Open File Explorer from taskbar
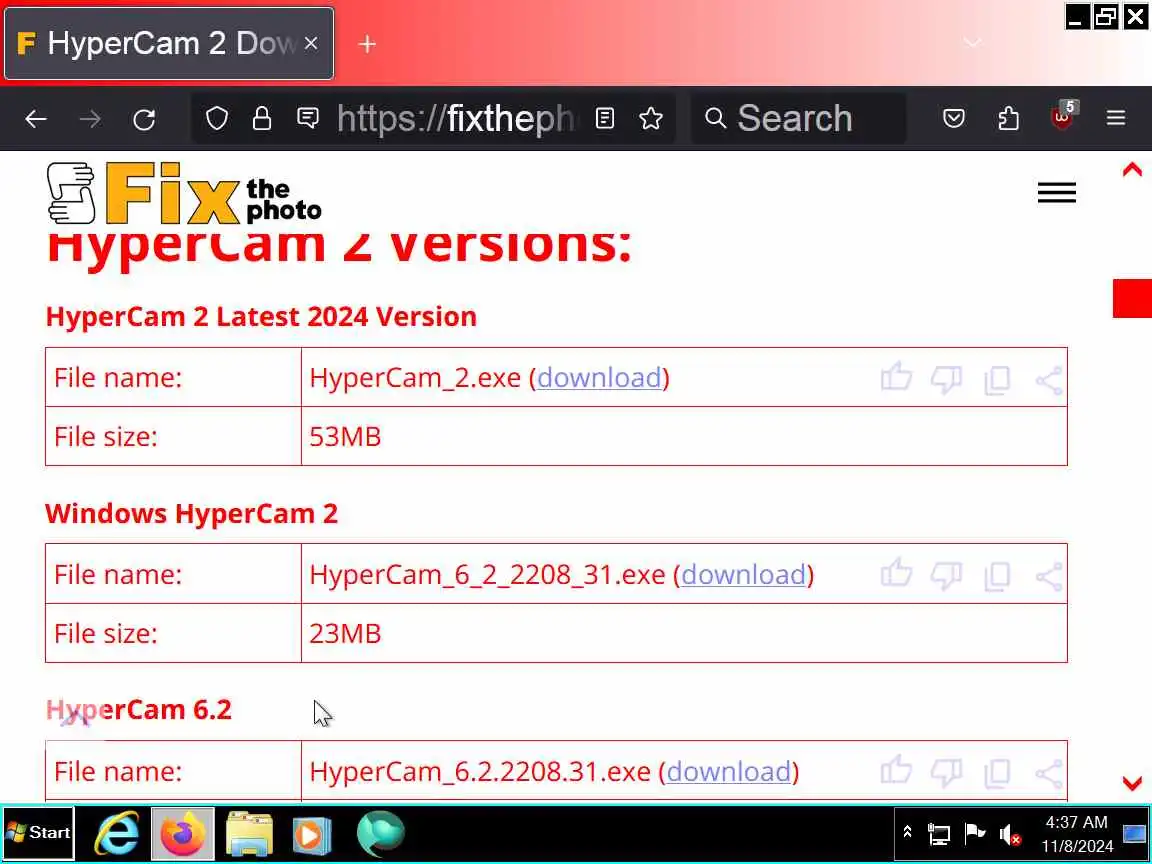Screen dimensions: 1152x864 point(250,834)
